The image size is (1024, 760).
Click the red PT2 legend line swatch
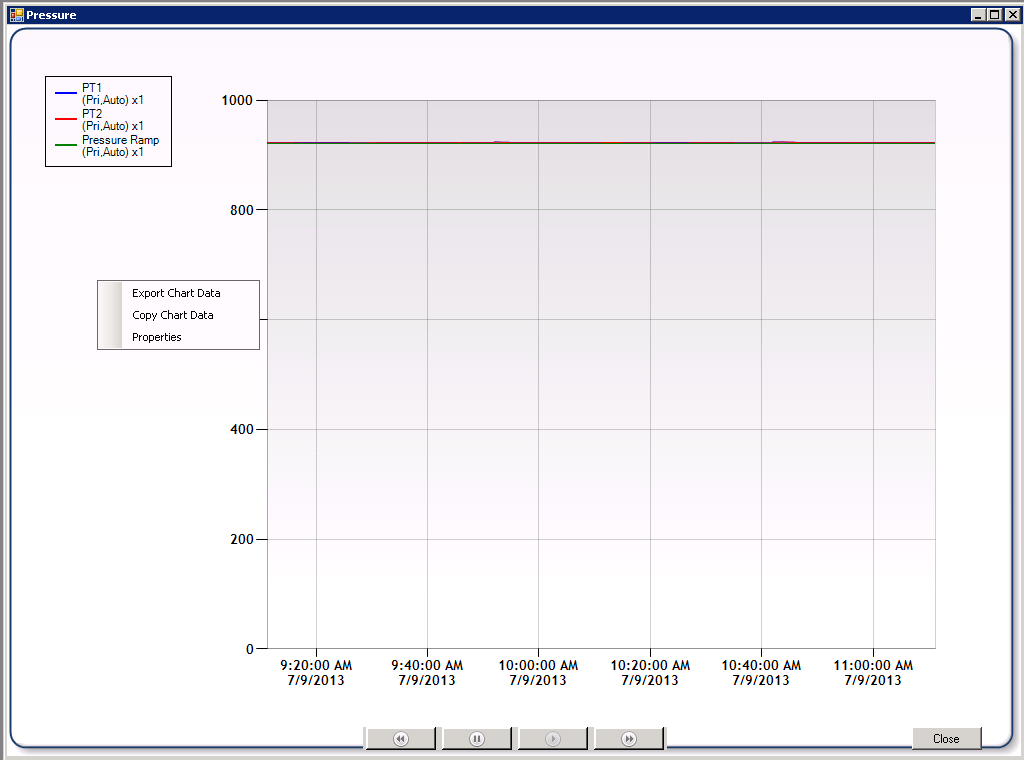66,119
